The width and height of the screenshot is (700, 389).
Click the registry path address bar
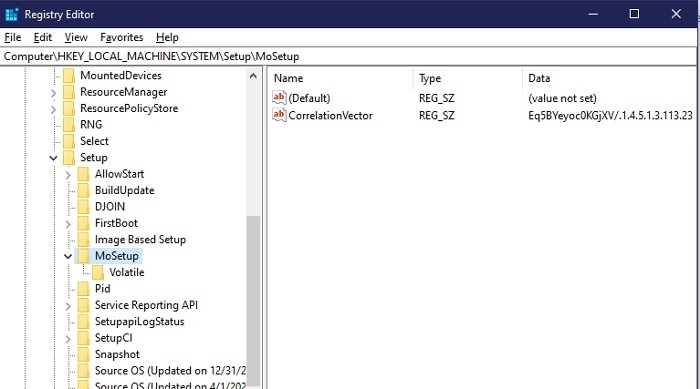tap(348, 56)
